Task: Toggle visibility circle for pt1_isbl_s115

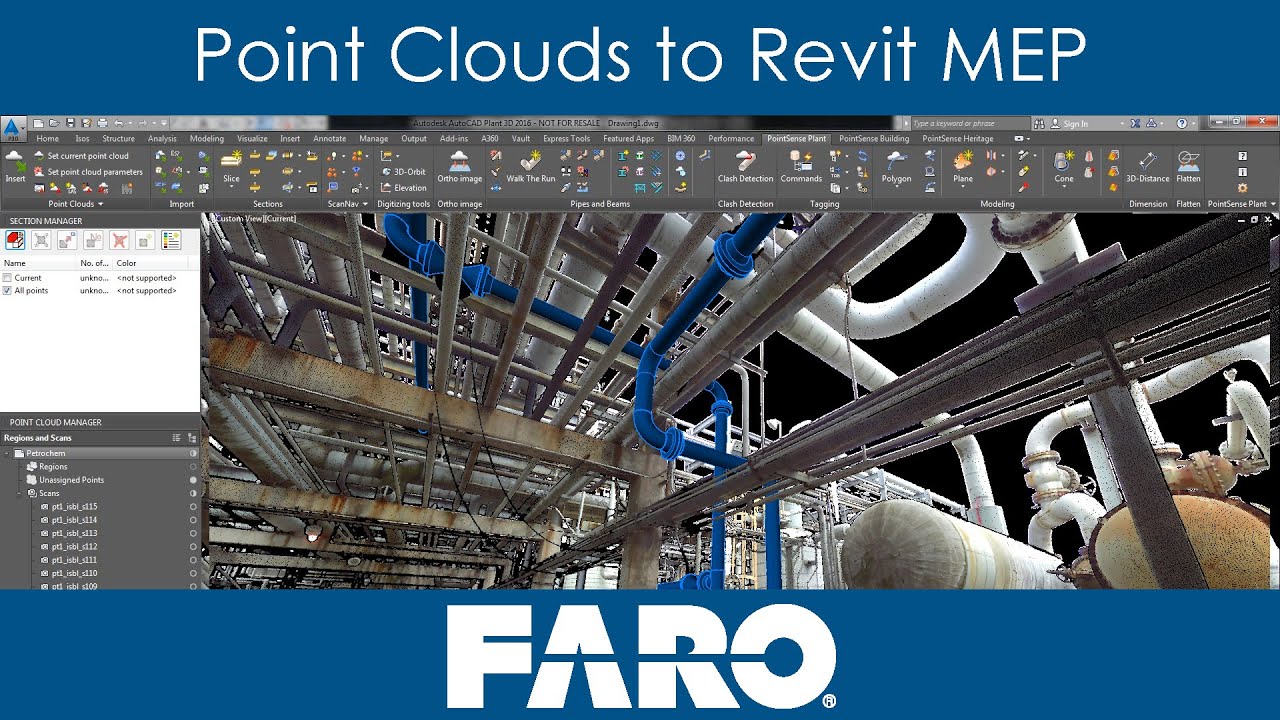Action: [x=193, y=507]
